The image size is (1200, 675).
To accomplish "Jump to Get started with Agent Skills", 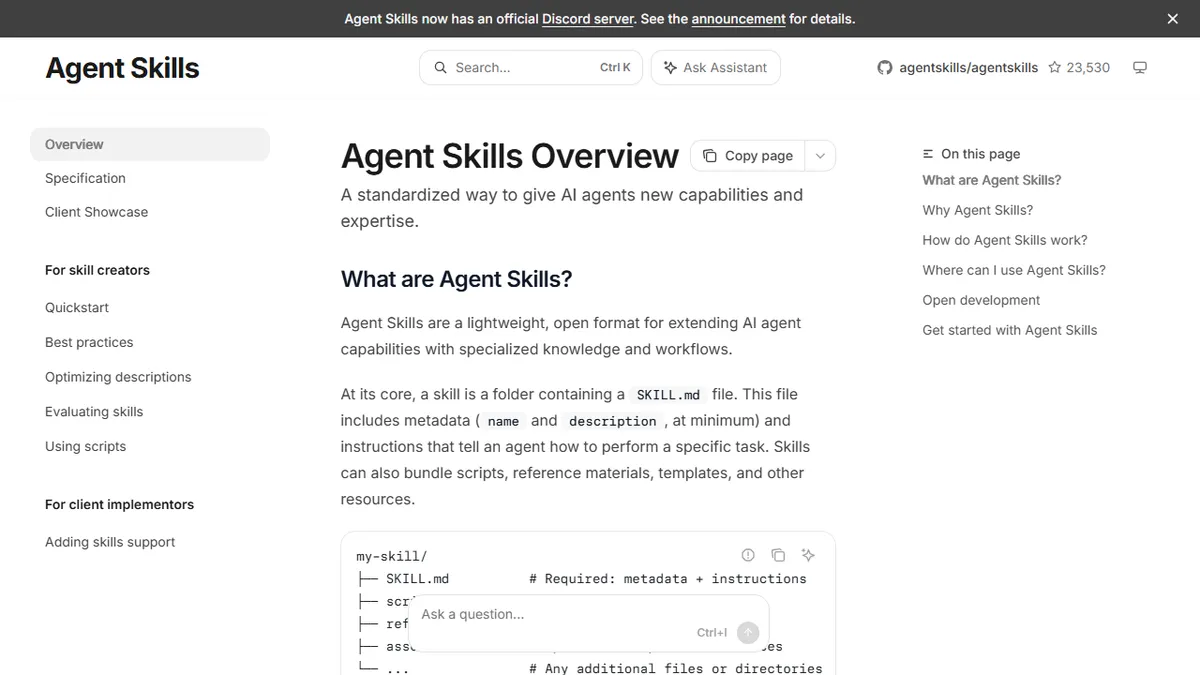I will tap(1010, 330).
